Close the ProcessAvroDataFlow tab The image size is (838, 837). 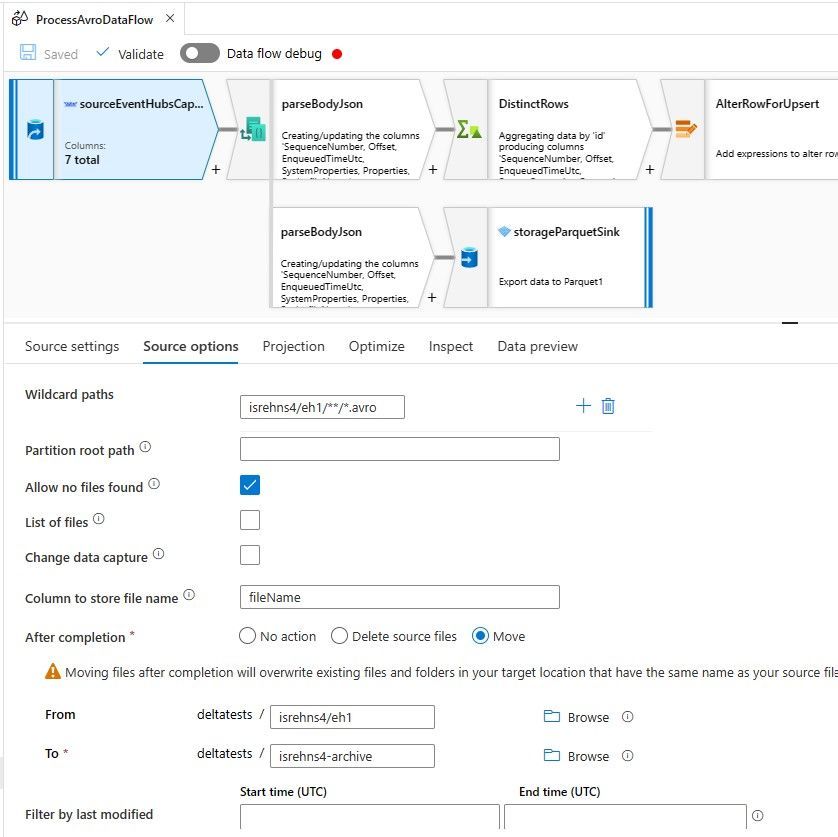coord(170,18)
